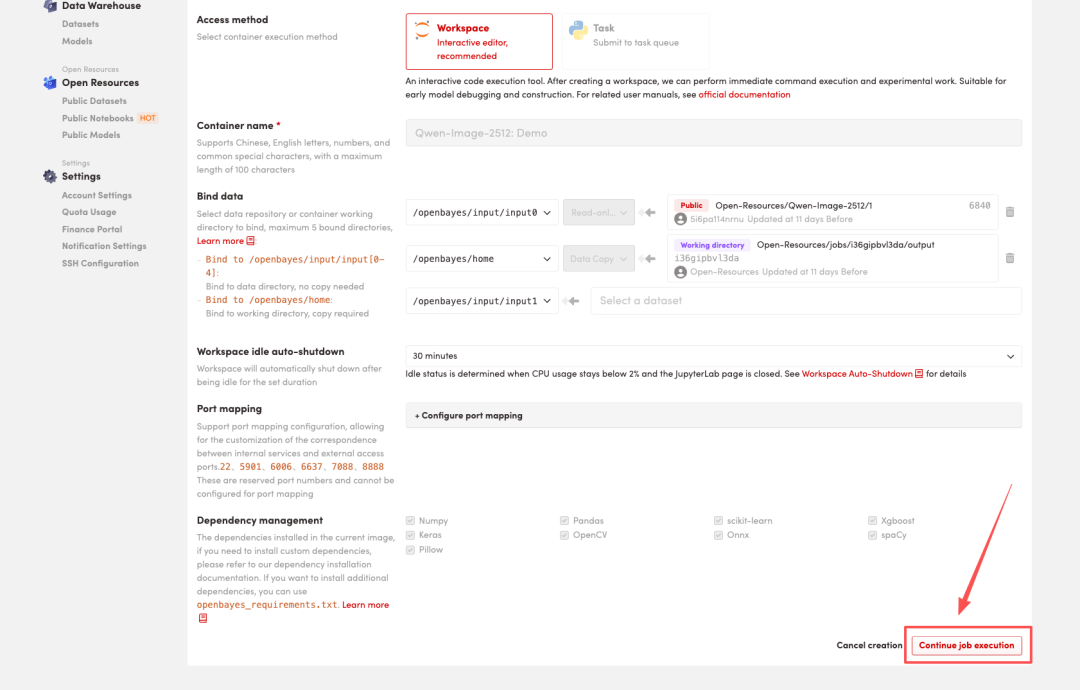Toggle the Numpy dependency checkbox
The image size is (1080, 690).
(x=410, y=521)
